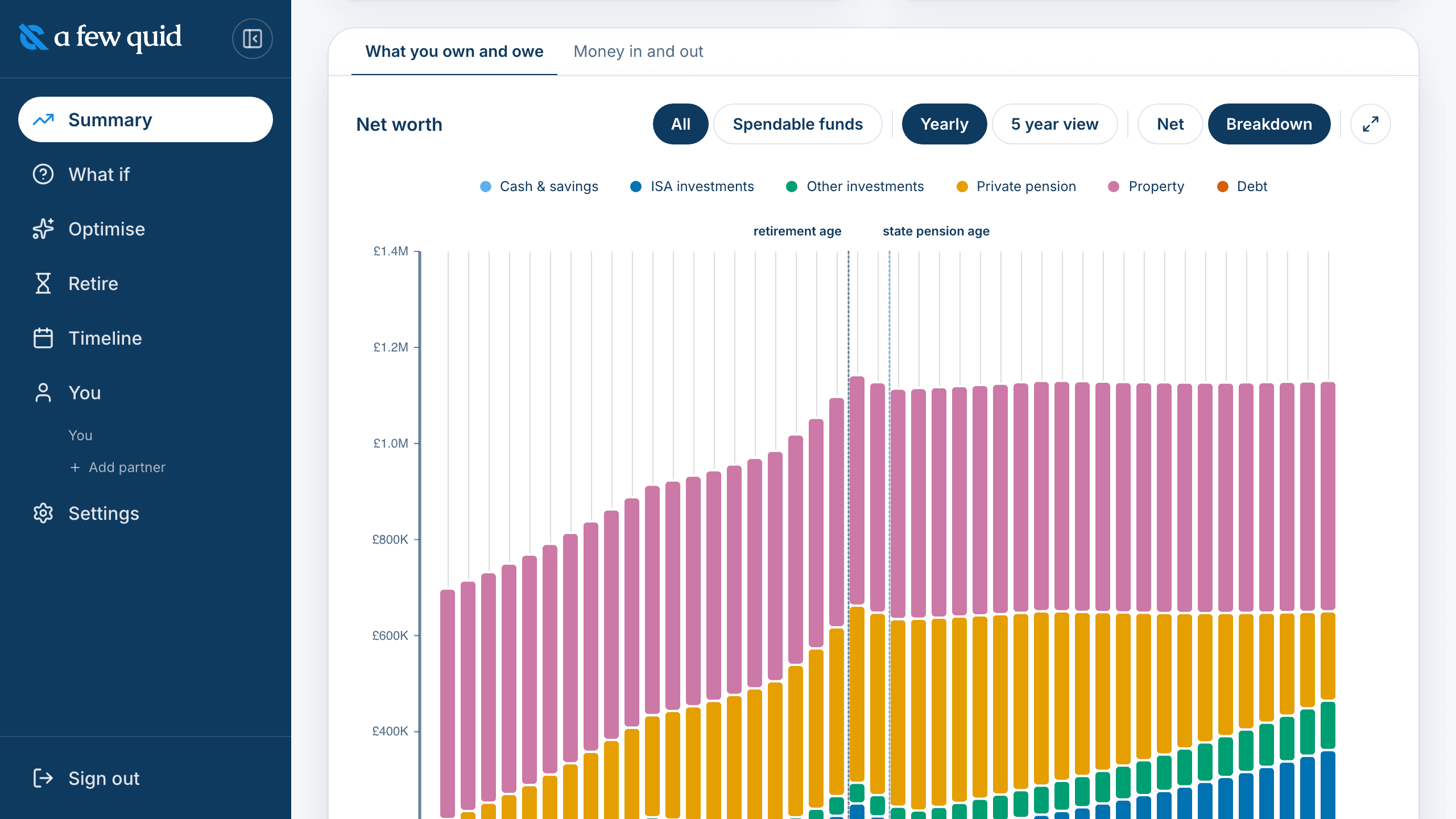
Task: Toggle Debt legend entry
Action: point(1242,187)
